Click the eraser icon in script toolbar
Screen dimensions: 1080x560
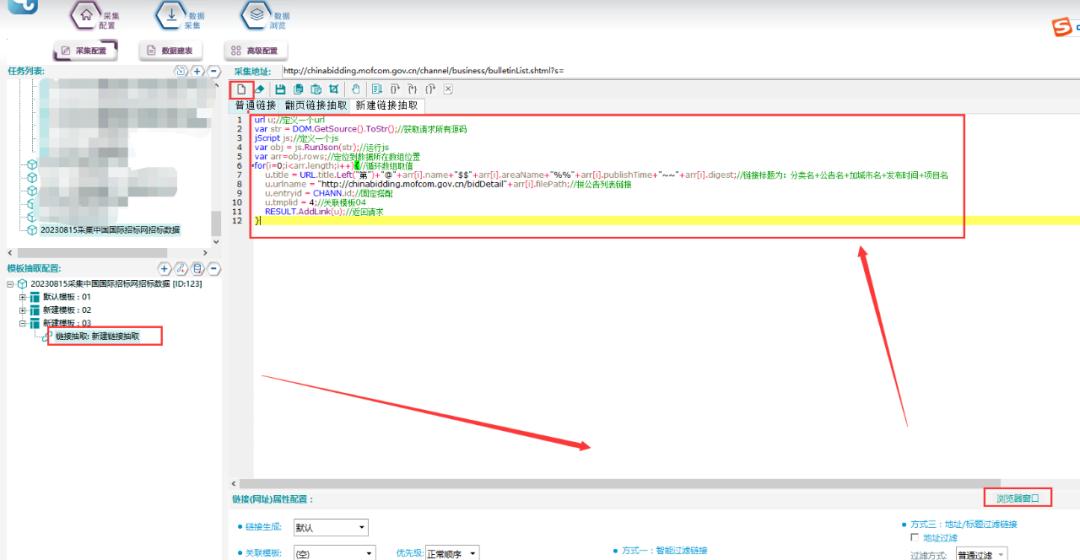click(x=260, y=90)
